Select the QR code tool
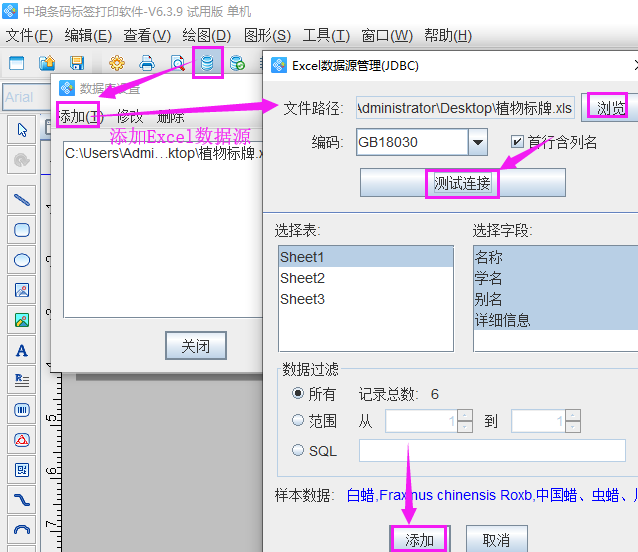Image resolution: width=638 pixels, height=552 pixels. point(22,470)
